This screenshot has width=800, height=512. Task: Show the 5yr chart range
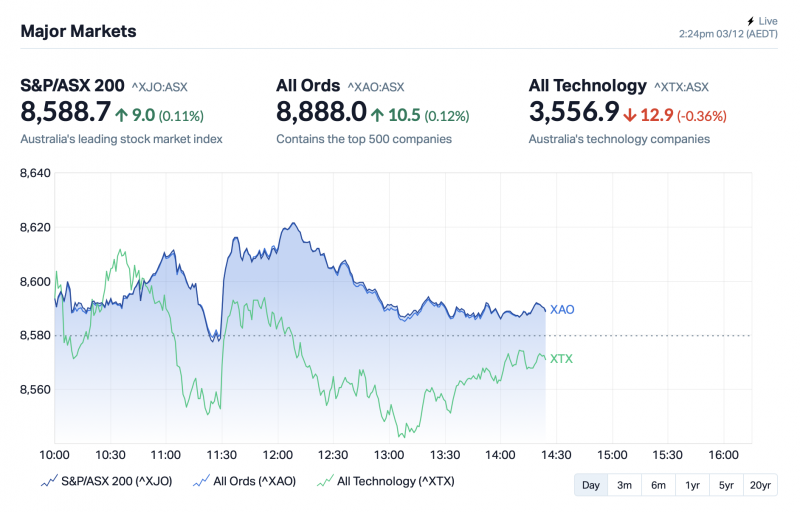pos(726,485)
